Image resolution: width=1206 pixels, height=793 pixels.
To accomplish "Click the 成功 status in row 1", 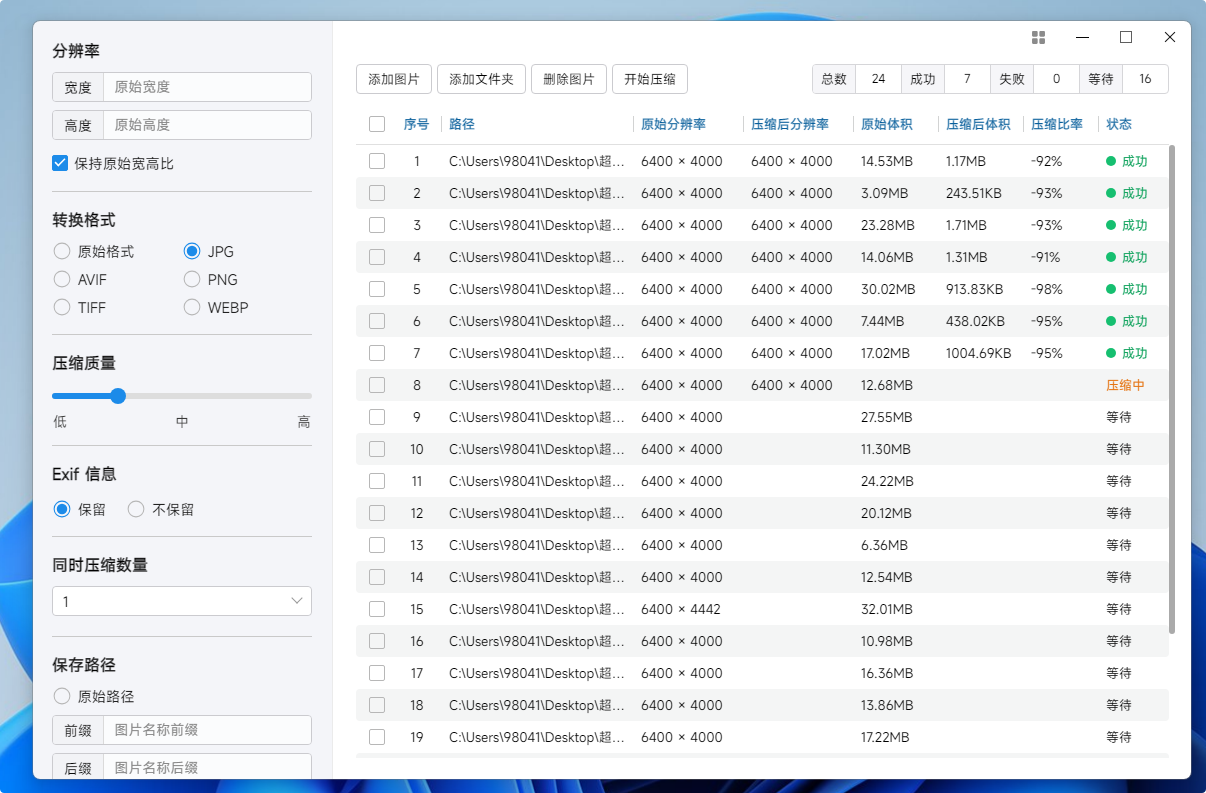I will pyautogui.click(x=1127, y=161).
